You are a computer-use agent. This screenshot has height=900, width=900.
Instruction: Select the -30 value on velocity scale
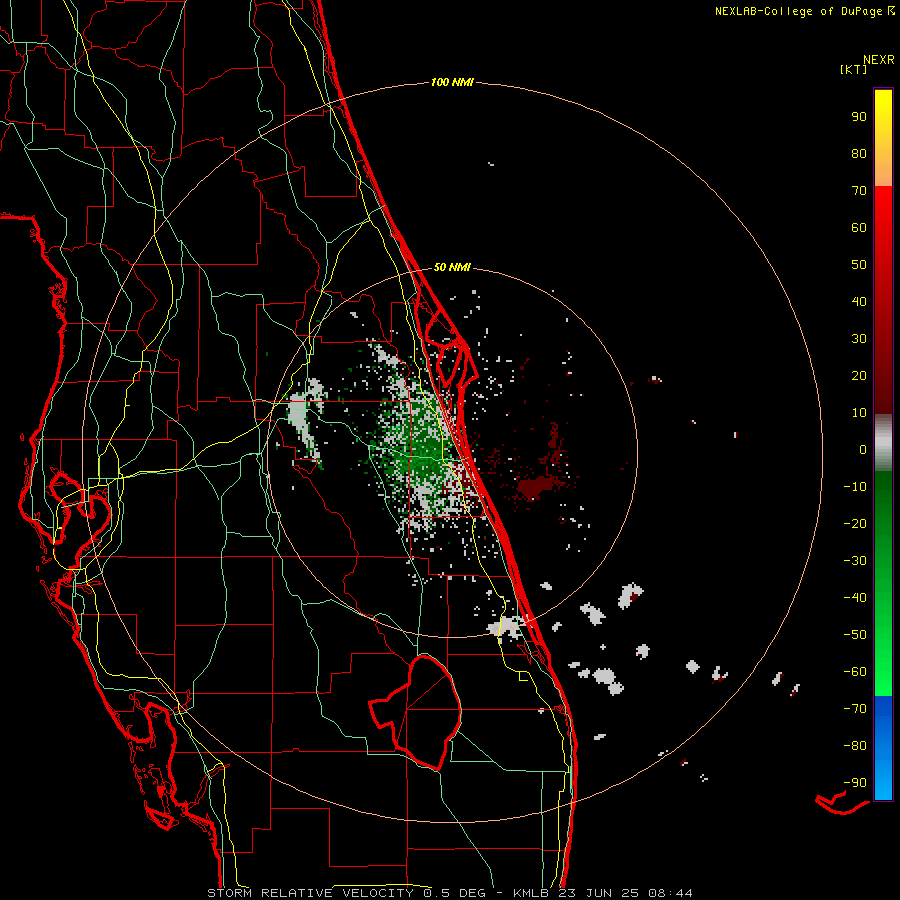(x=855, y=561)
